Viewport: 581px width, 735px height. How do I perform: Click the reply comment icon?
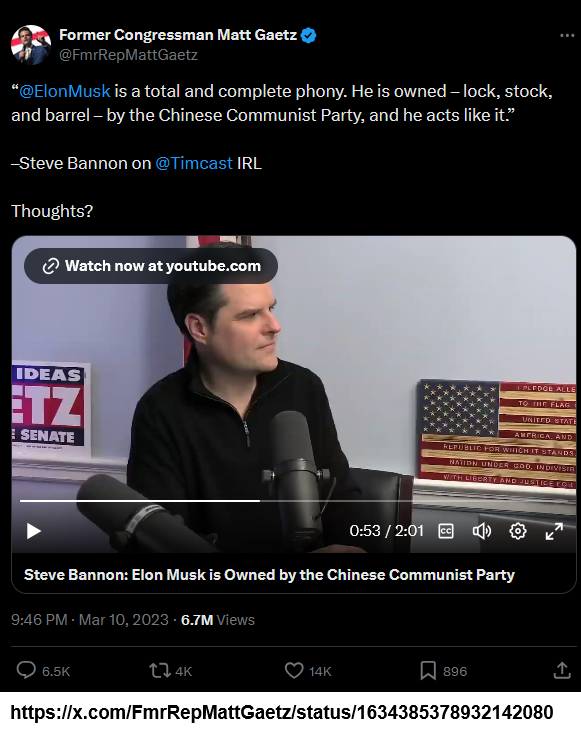26,670
